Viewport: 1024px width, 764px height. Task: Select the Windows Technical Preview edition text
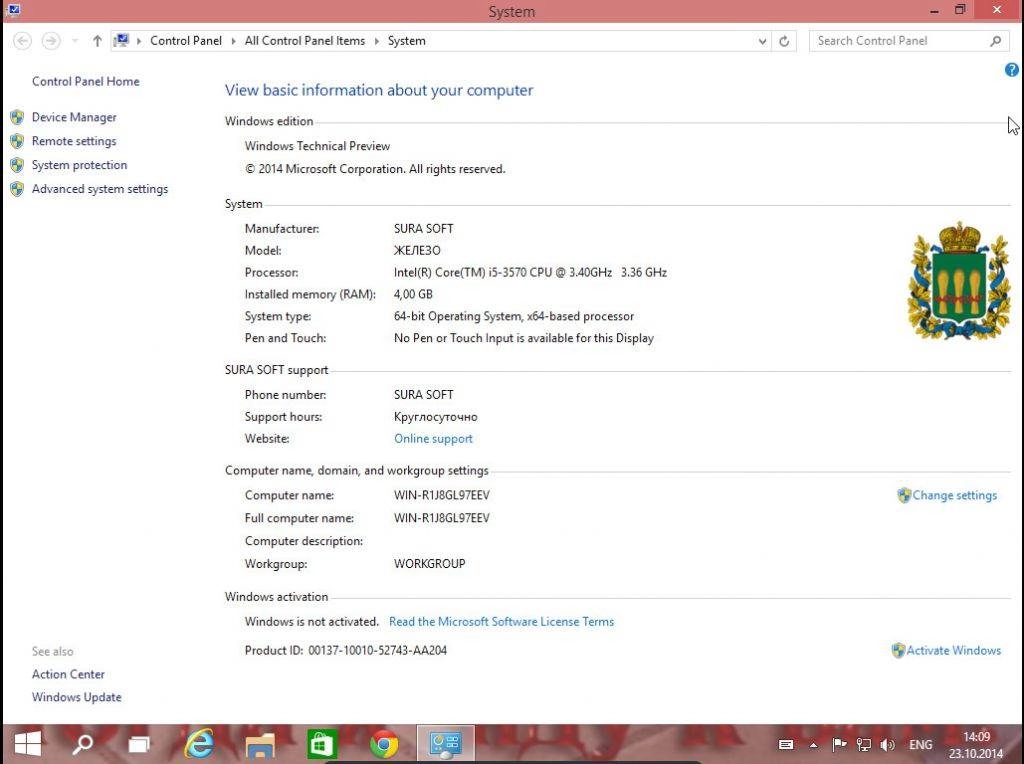[317, 146]
